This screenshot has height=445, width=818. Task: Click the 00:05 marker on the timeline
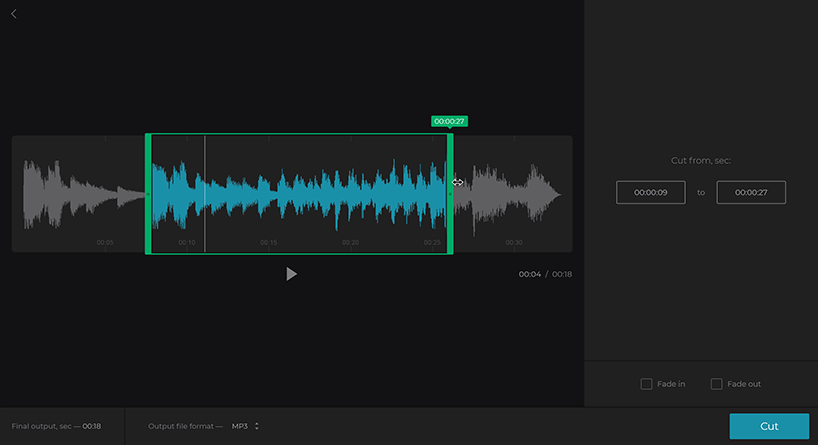click(x=105, y=243)
